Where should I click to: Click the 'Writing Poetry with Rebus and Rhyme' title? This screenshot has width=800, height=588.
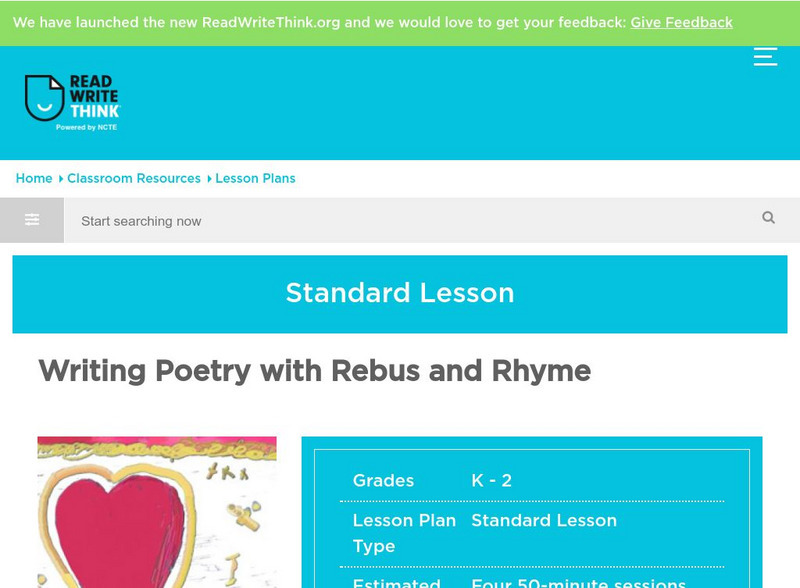tap(314, 371)
